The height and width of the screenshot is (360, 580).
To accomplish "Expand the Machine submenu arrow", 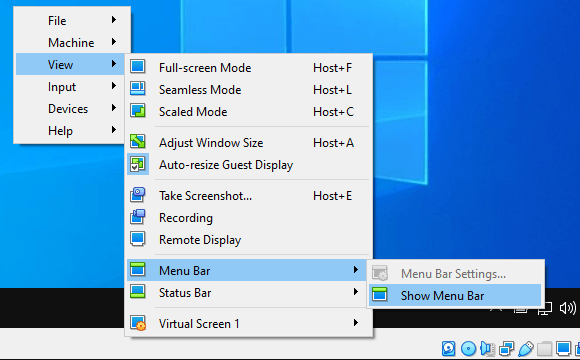I will click(x=114, y=42).
